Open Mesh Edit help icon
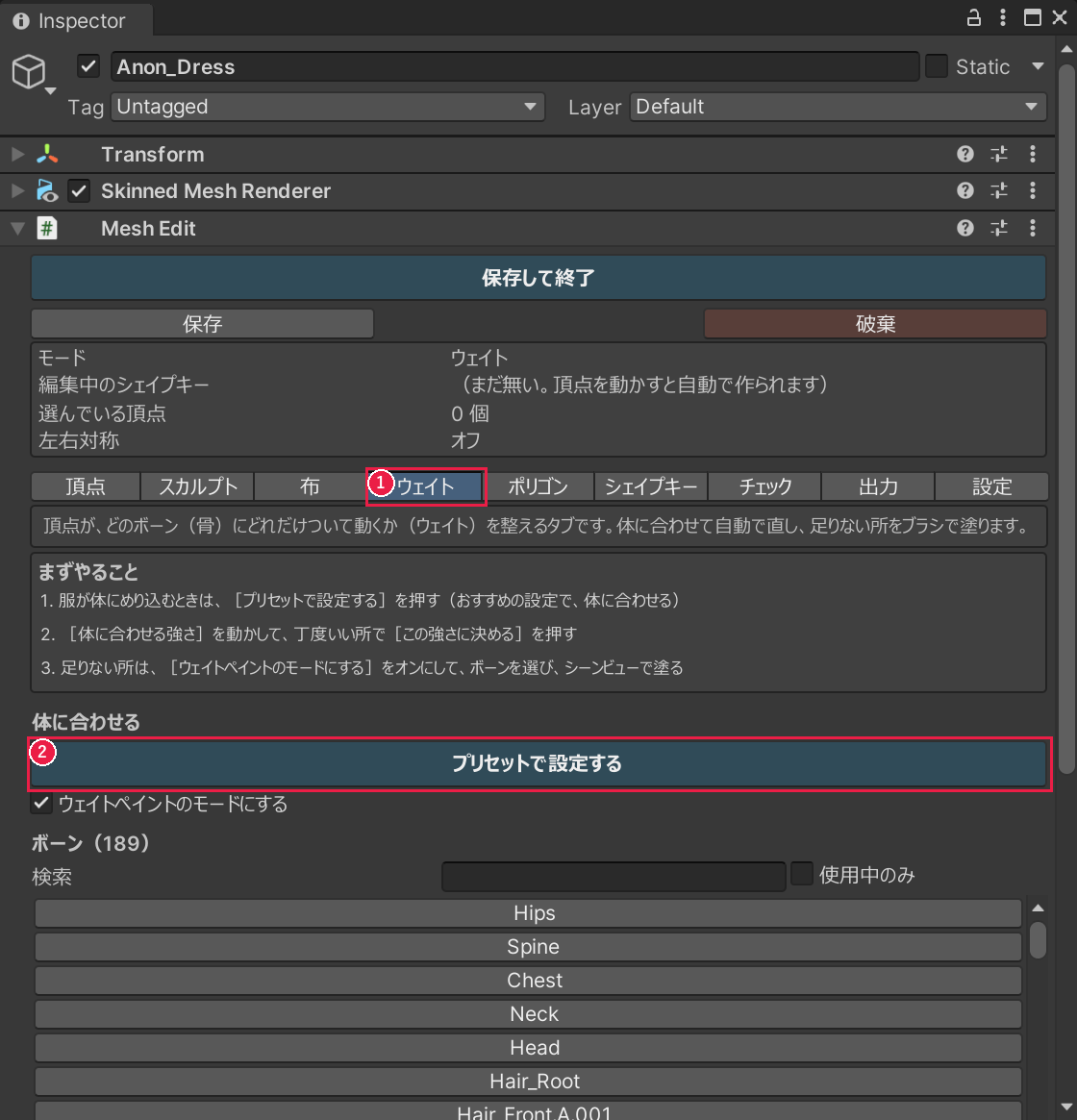 (x=964, y=228)
